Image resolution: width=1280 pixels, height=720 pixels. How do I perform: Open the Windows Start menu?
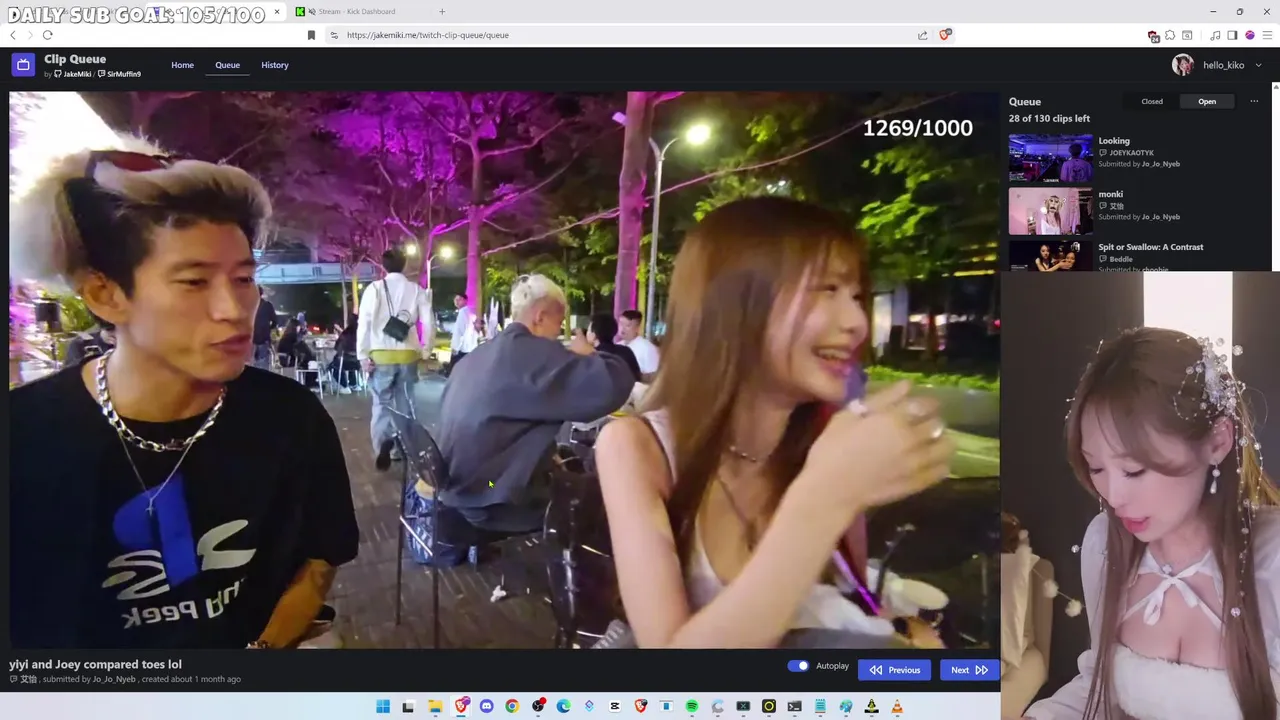[383, 707]
